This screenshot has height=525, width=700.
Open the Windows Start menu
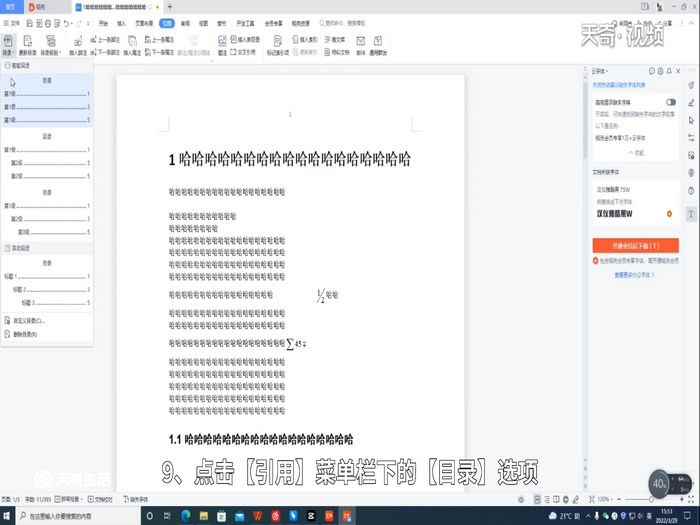(x=10, y=516)
